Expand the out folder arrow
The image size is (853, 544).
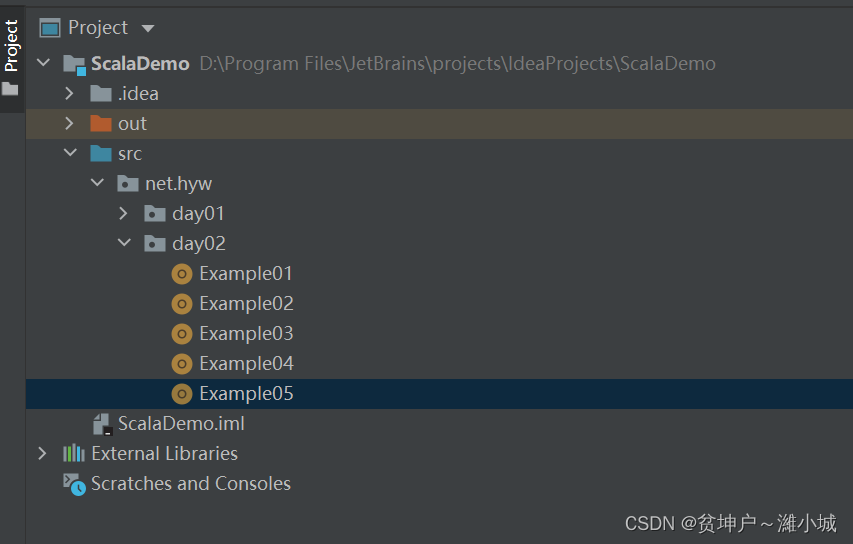69,124
